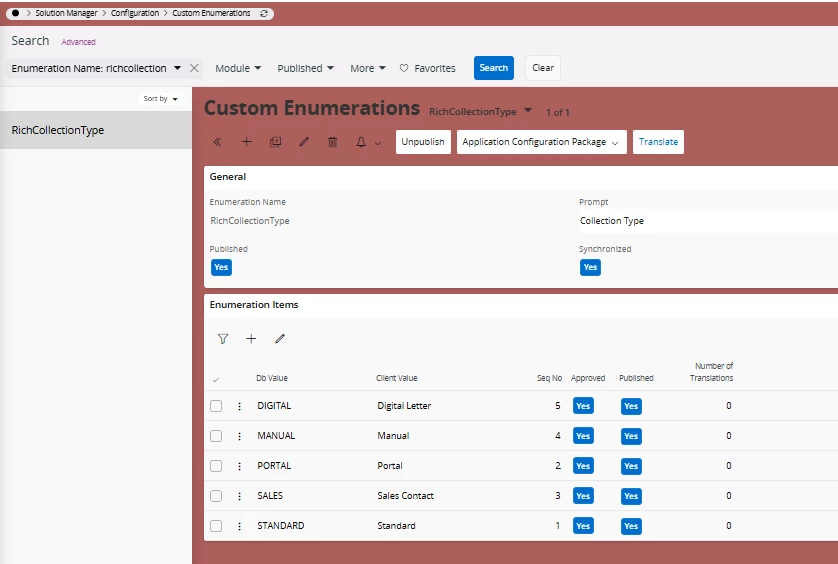838x564 pixels.
Task: Sort by the Seq No column header
Action: coord(549,378)
